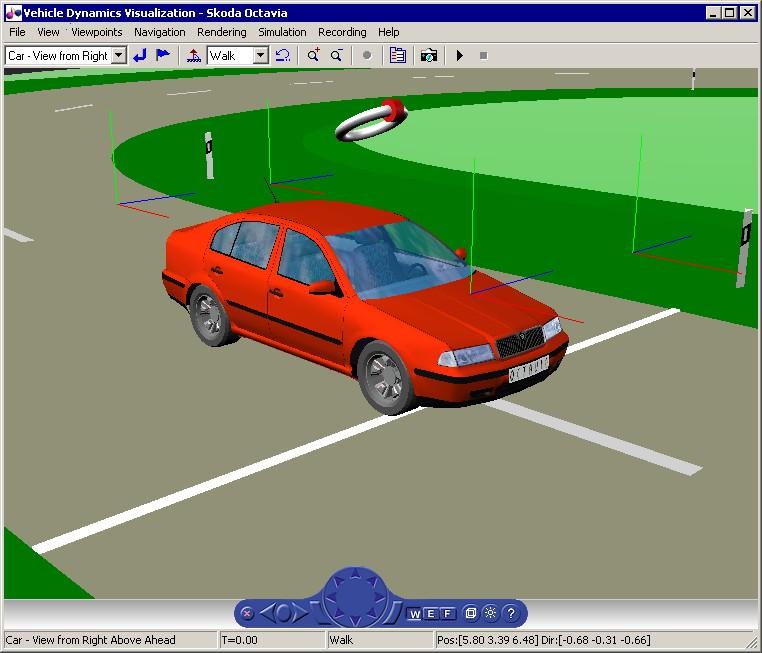Stop simulation with the square stop button
The width and height of the screenshot is (762, 653).
tap(483, 55)
